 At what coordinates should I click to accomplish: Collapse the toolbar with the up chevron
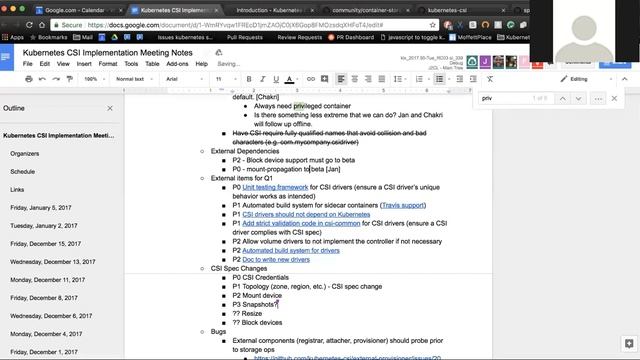624,79
